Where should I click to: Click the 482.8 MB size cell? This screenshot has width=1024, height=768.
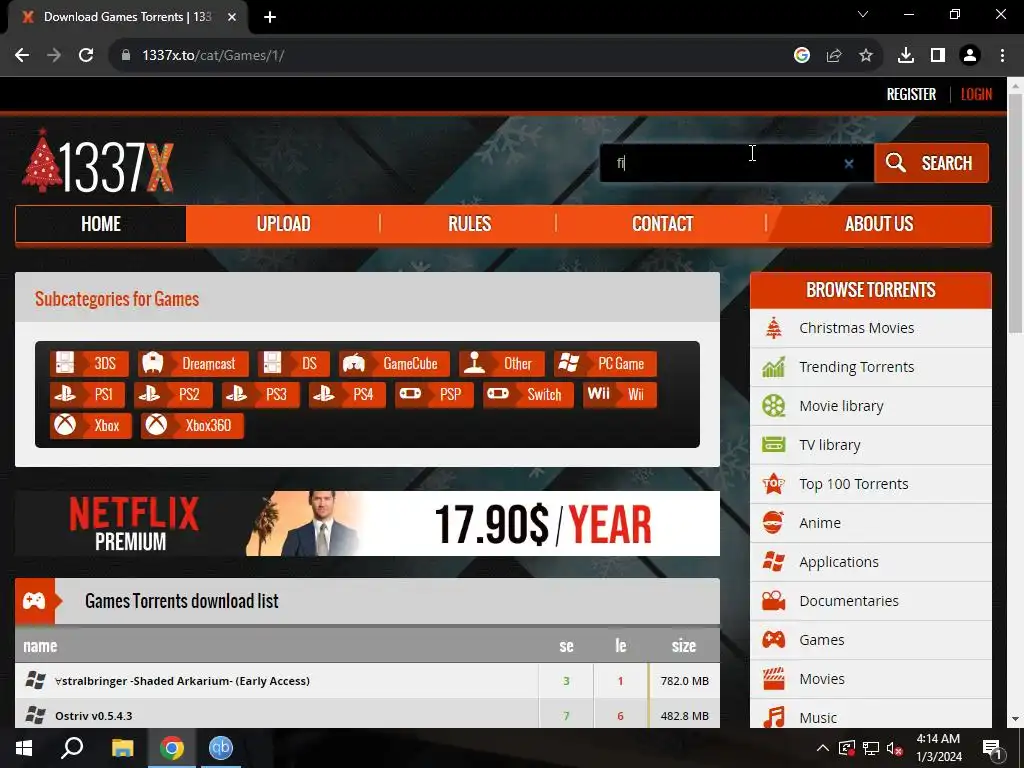coord(684,716)
